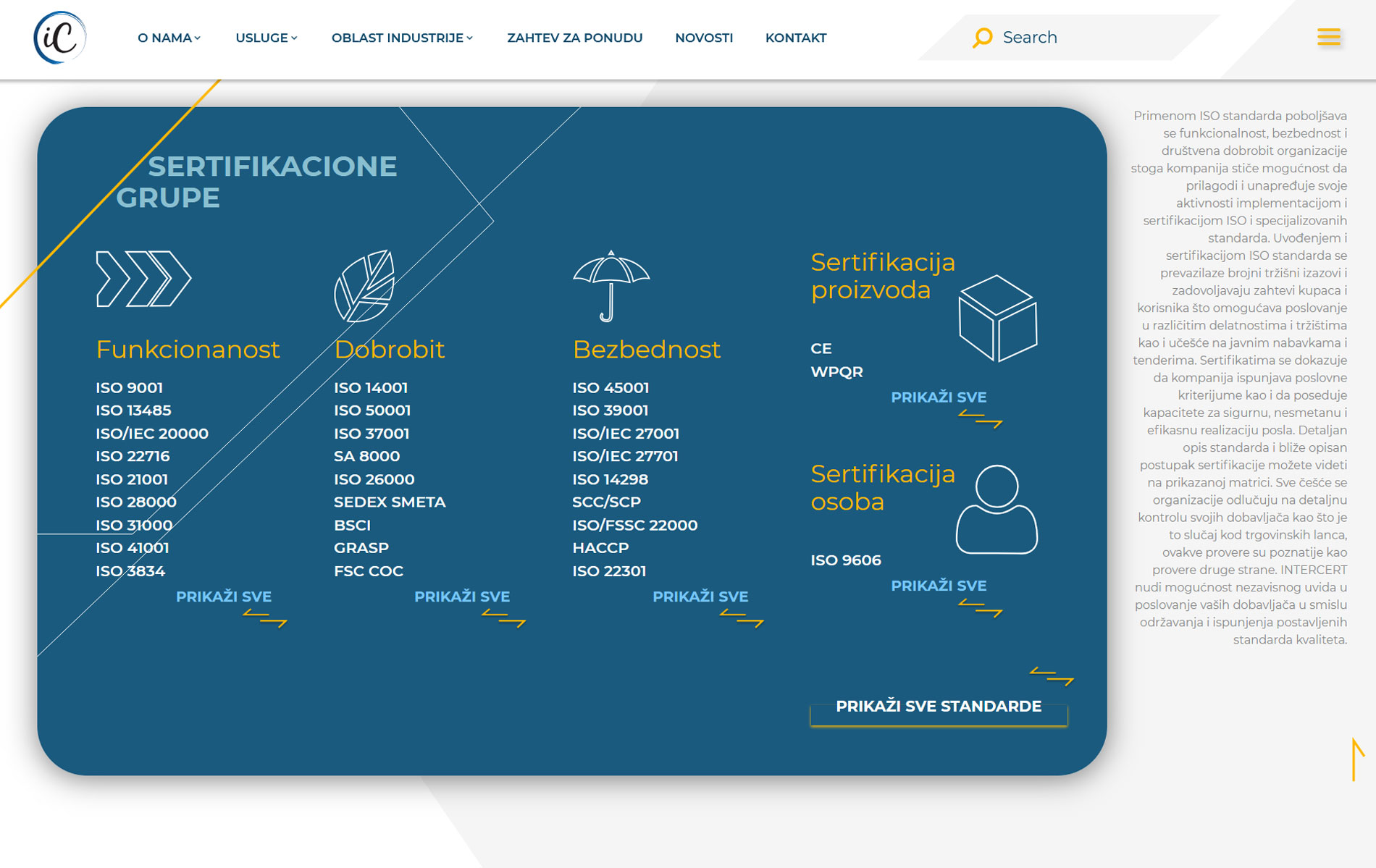Click PRIKAŽI SVE under Sertifikacija osoba

pos(939,585)
